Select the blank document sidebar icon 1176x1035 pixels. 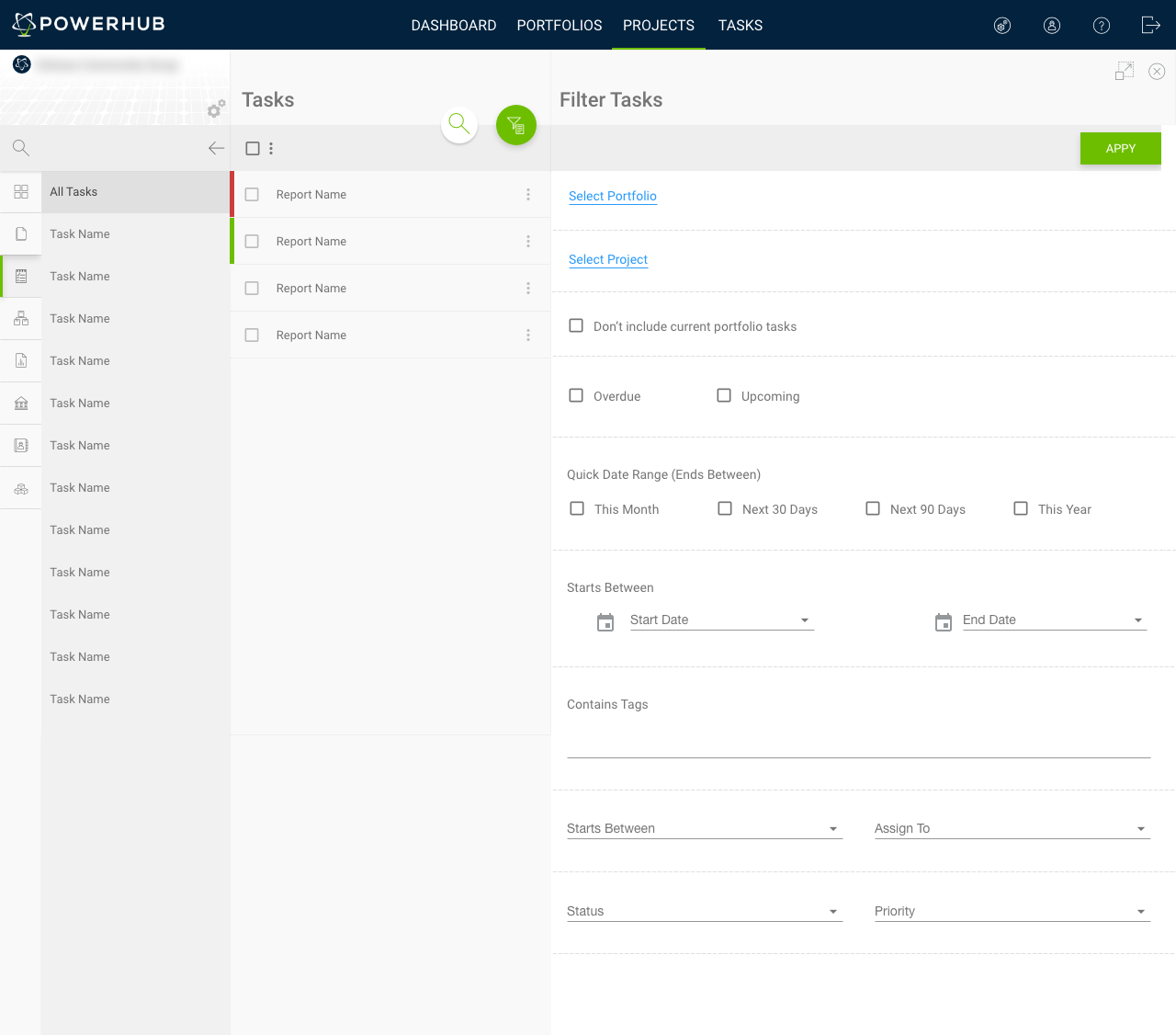click(21, 234)
